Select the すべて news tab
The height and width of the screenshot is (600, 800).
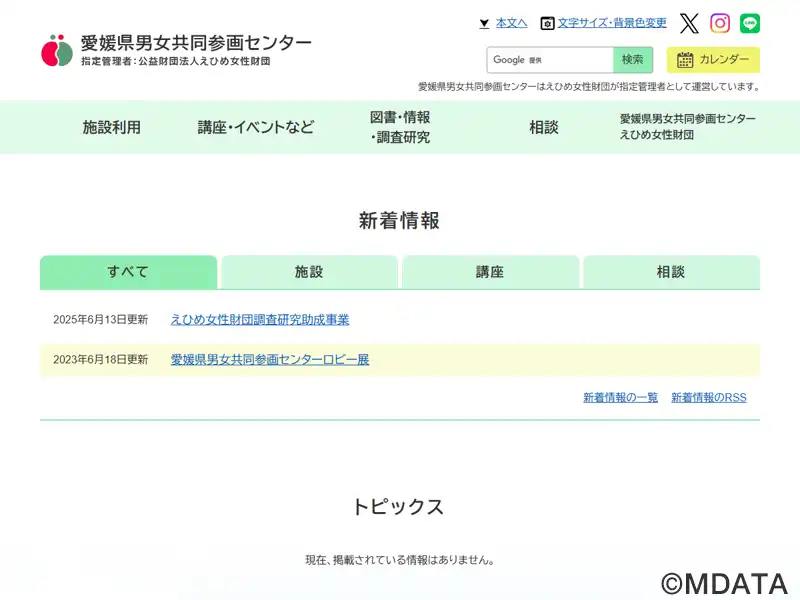pyautogui.click(x=129, y=272)
